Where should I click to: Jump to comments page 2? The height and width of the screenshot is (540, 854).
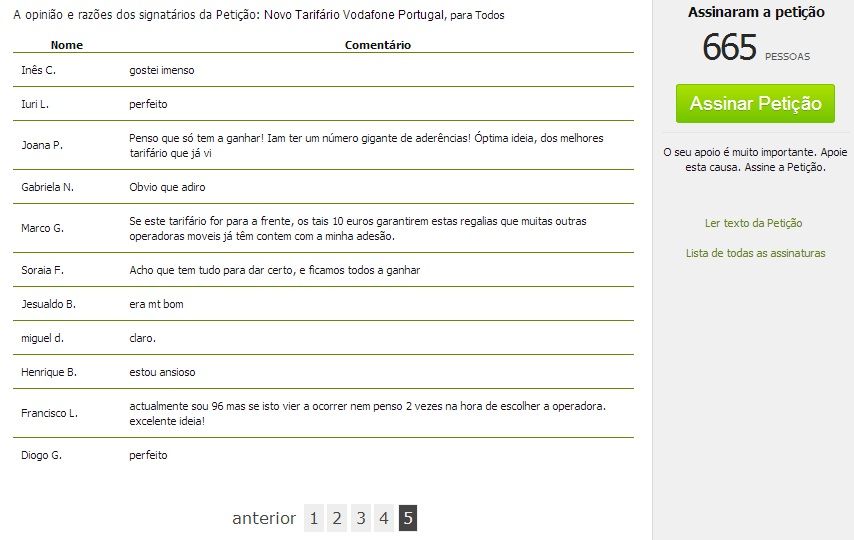click(x=337, y=518)
